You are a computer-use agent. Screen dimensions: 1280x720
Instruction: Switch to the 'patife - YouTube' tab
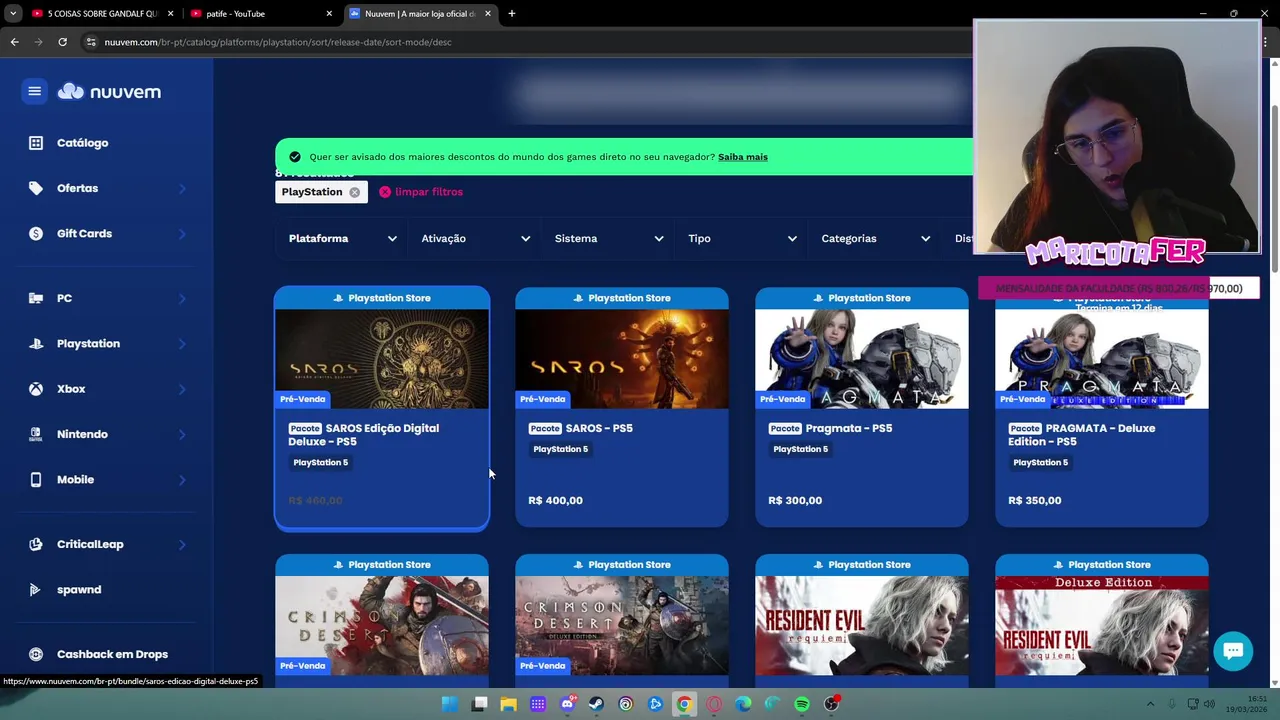[262, 14]
